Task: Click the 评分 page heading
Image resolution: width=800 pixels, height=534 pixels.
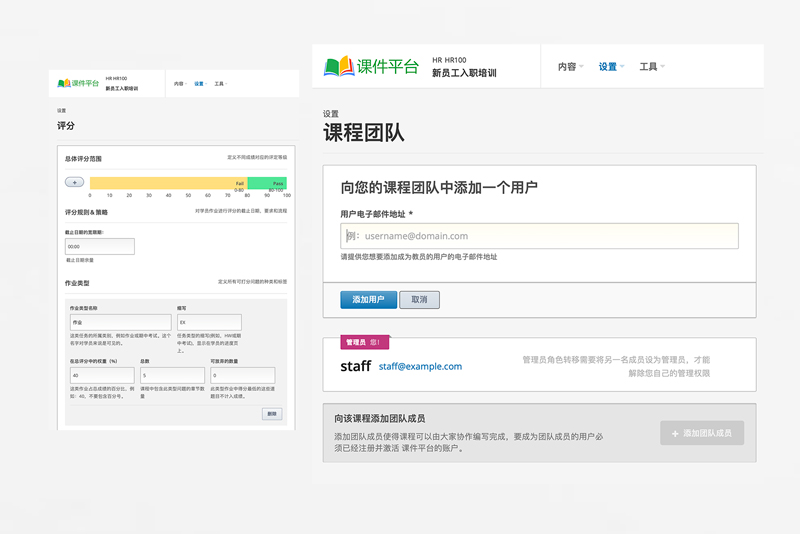Action: (66, 126)
